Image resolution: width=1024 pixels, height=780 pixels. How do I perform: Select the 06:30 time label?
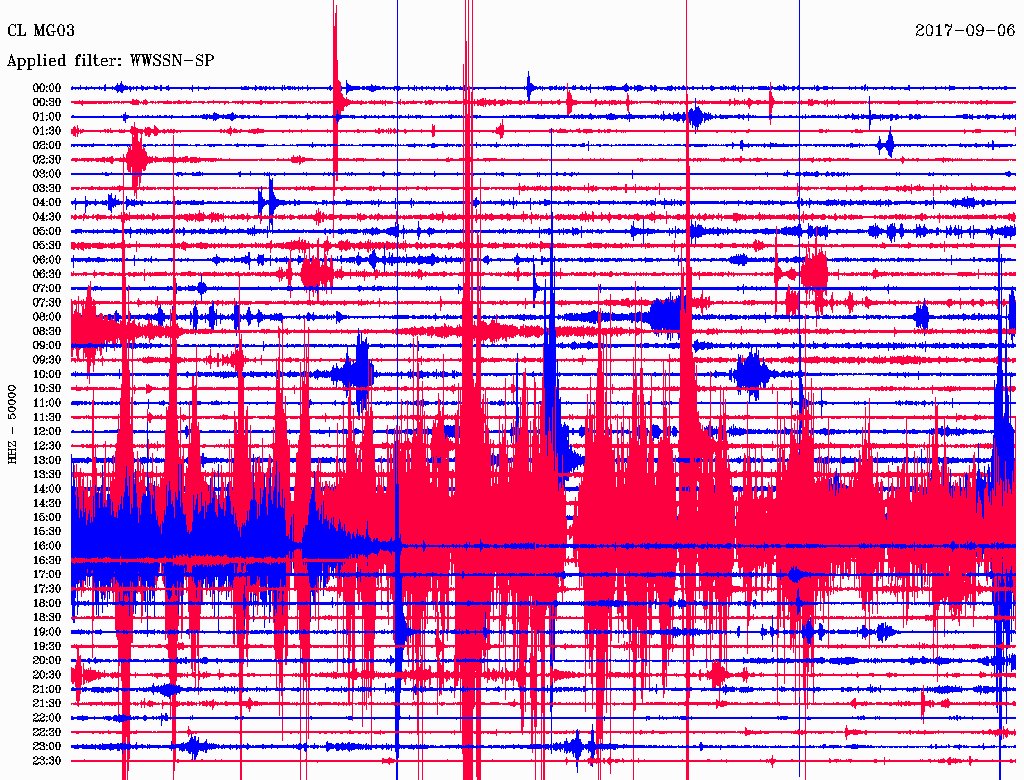point(47,274)
